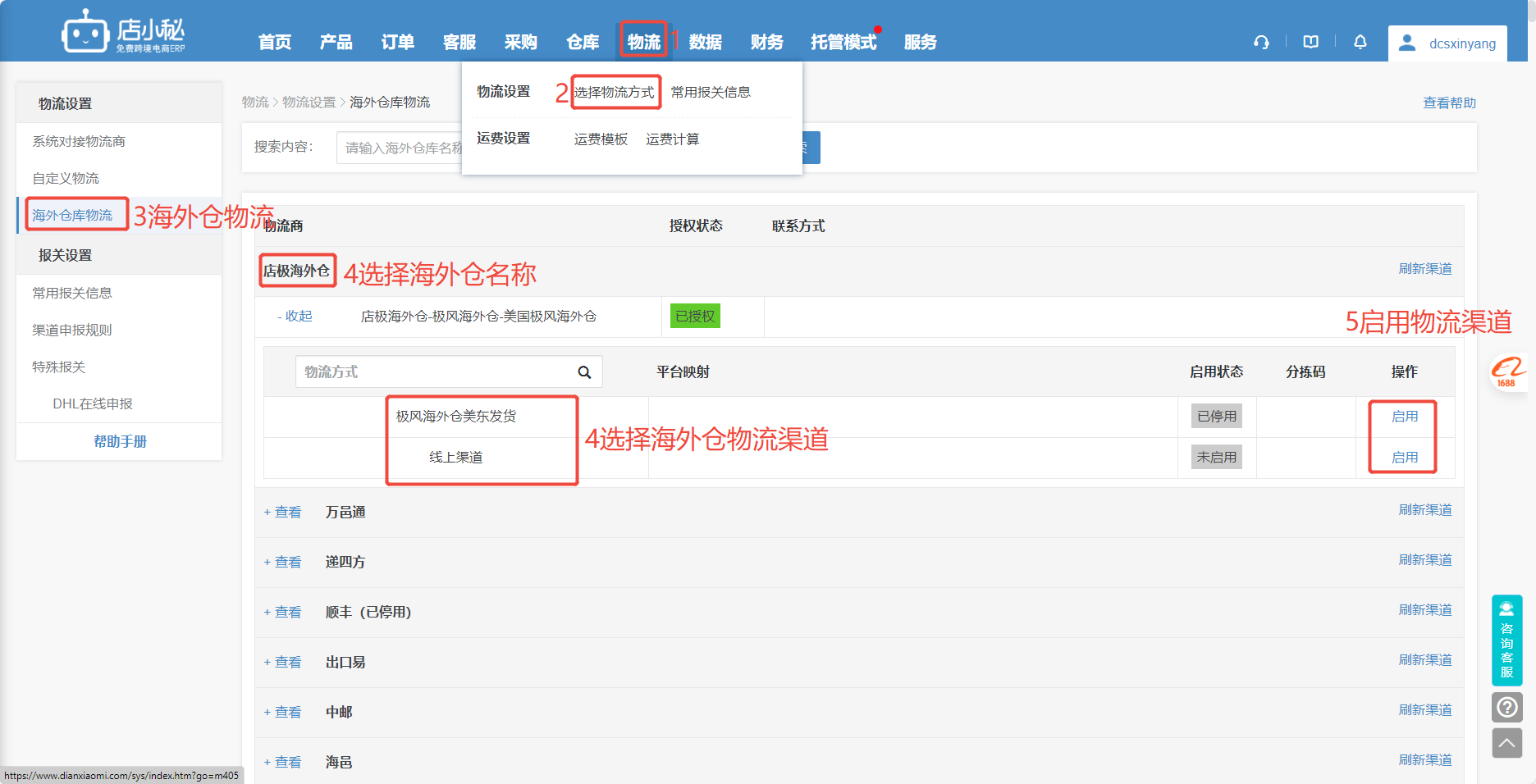Refresh channels for 递四方

[x=1425, y=560]
